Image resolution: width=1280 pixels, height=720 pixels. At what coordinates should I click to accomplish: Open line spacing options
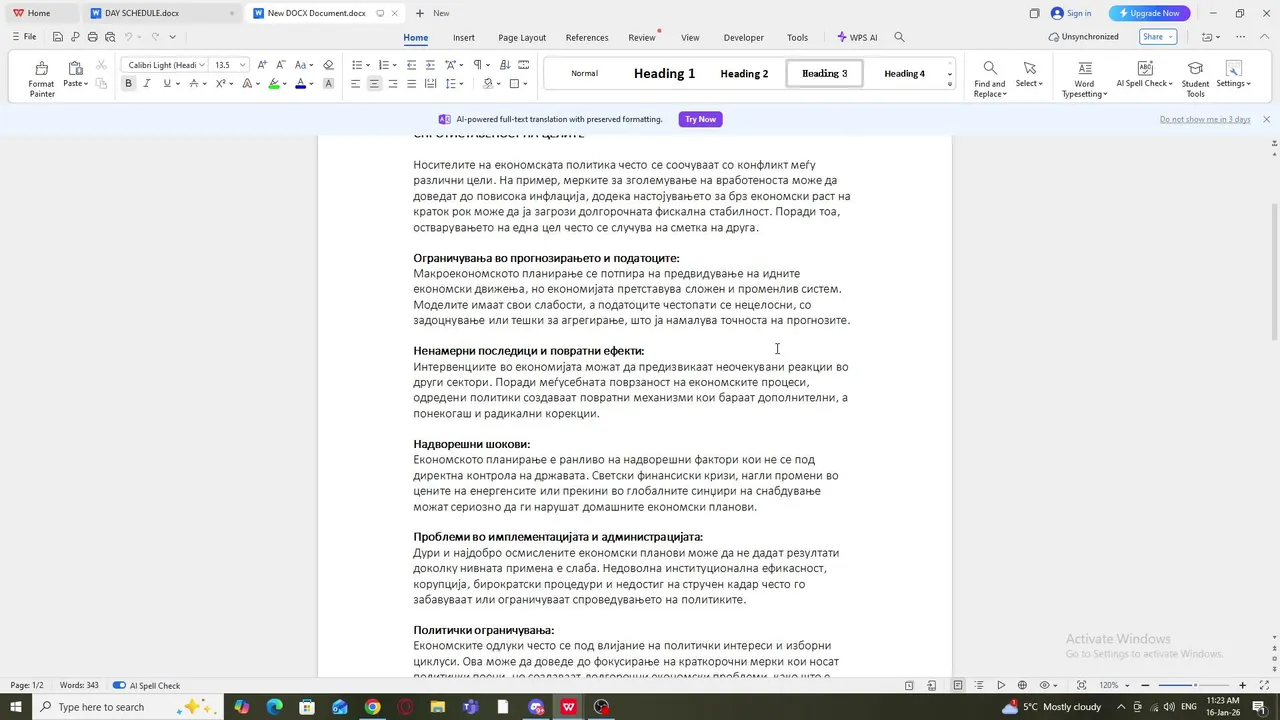click(452, 84)
